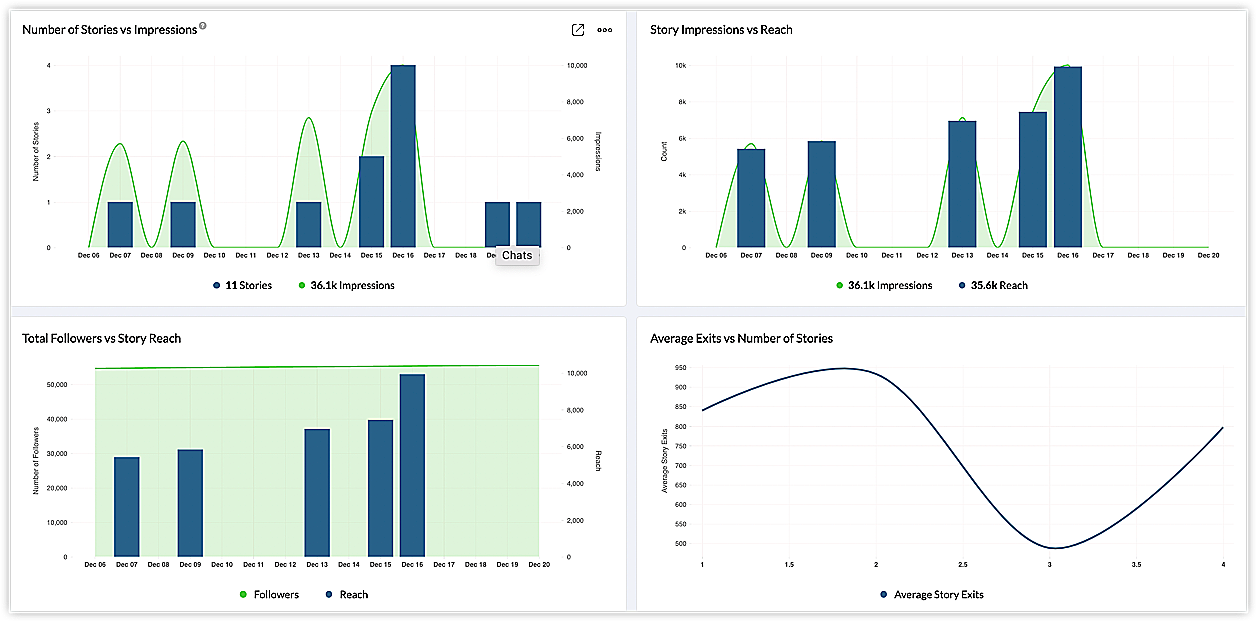Click the Average Exits vs Number of Stories title
This screenshot has width=1257, height=622.
click(x=741, y=338)
